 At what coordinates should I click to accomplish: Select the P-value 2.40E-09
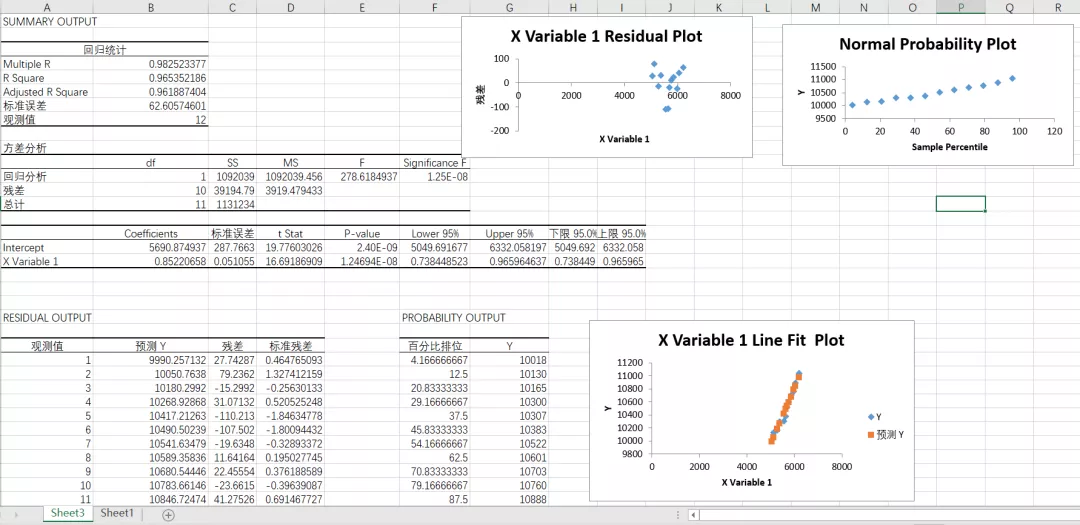pyautogui.click(x=362, y=247)
